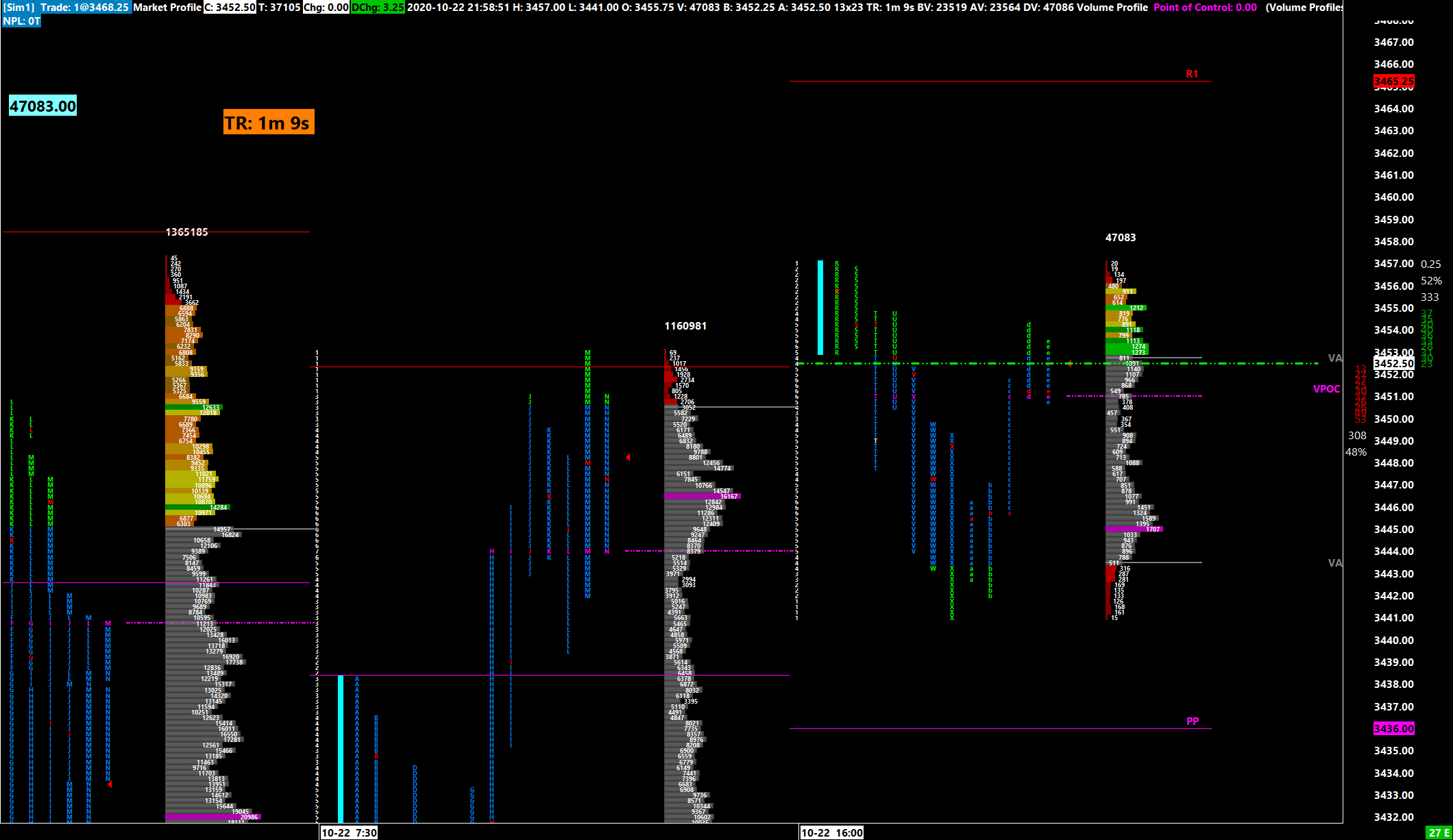The width and height of the screenshot is (1453, 840).
Task: Select the cyan opening range bar at 7:30 session
Action: 341,748
